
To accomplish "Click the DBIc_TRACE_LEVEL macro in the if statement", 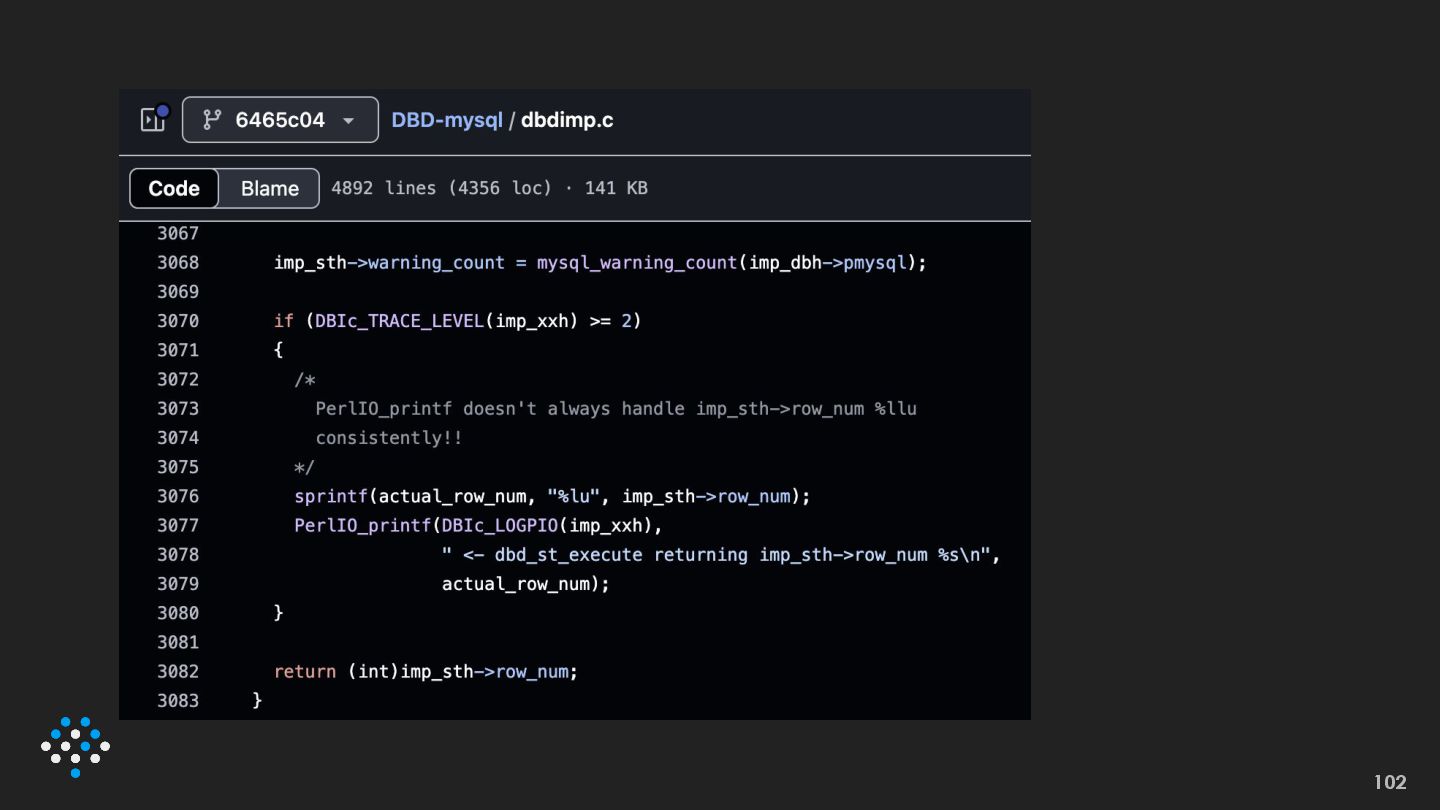I will pos(399,321).
